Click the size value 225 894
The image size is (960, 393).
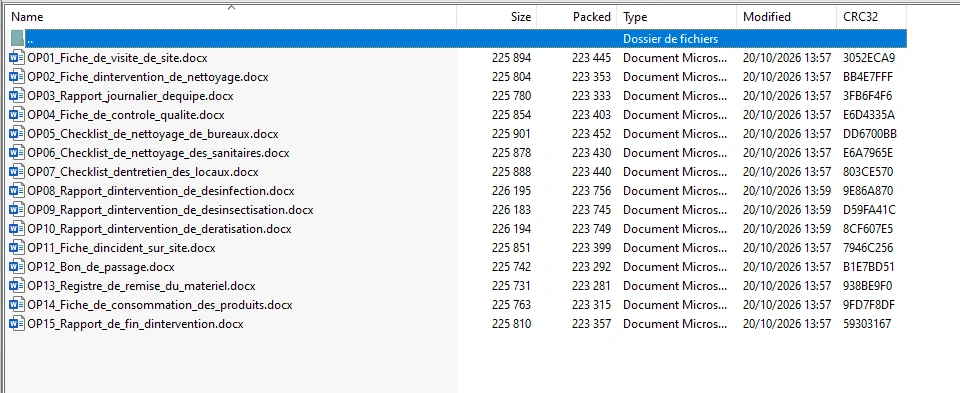tap(511, 58)
